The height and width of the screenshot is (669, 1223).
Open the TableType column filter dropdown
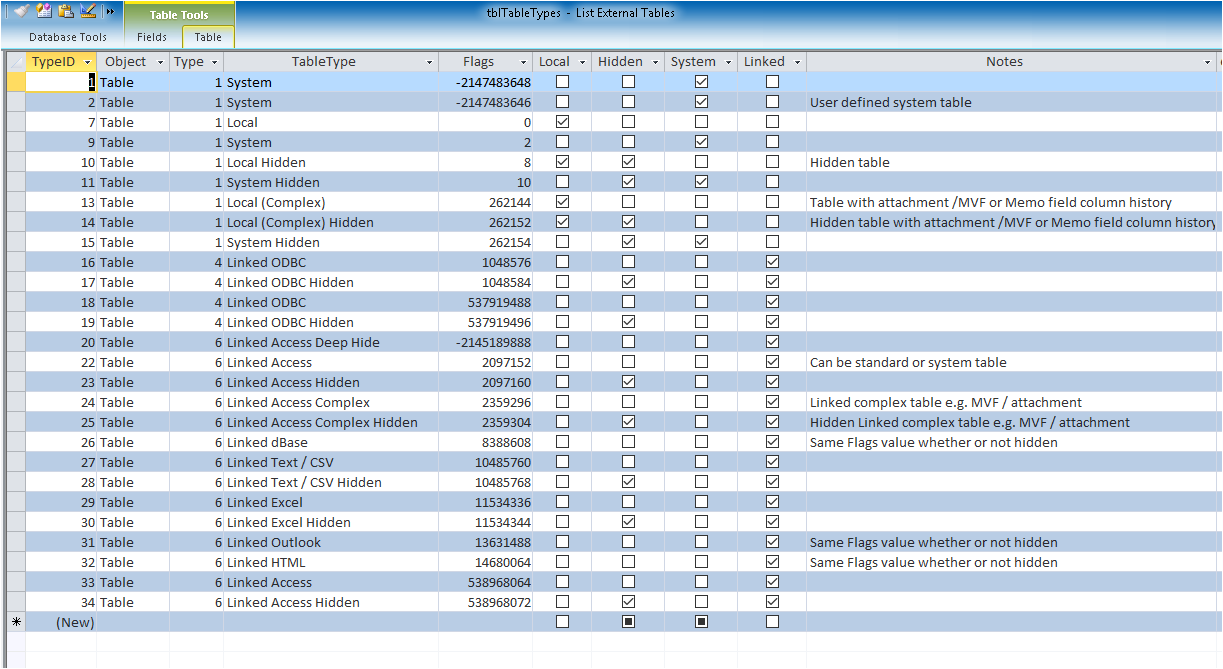pyautogui.click(x=430, y=62)
